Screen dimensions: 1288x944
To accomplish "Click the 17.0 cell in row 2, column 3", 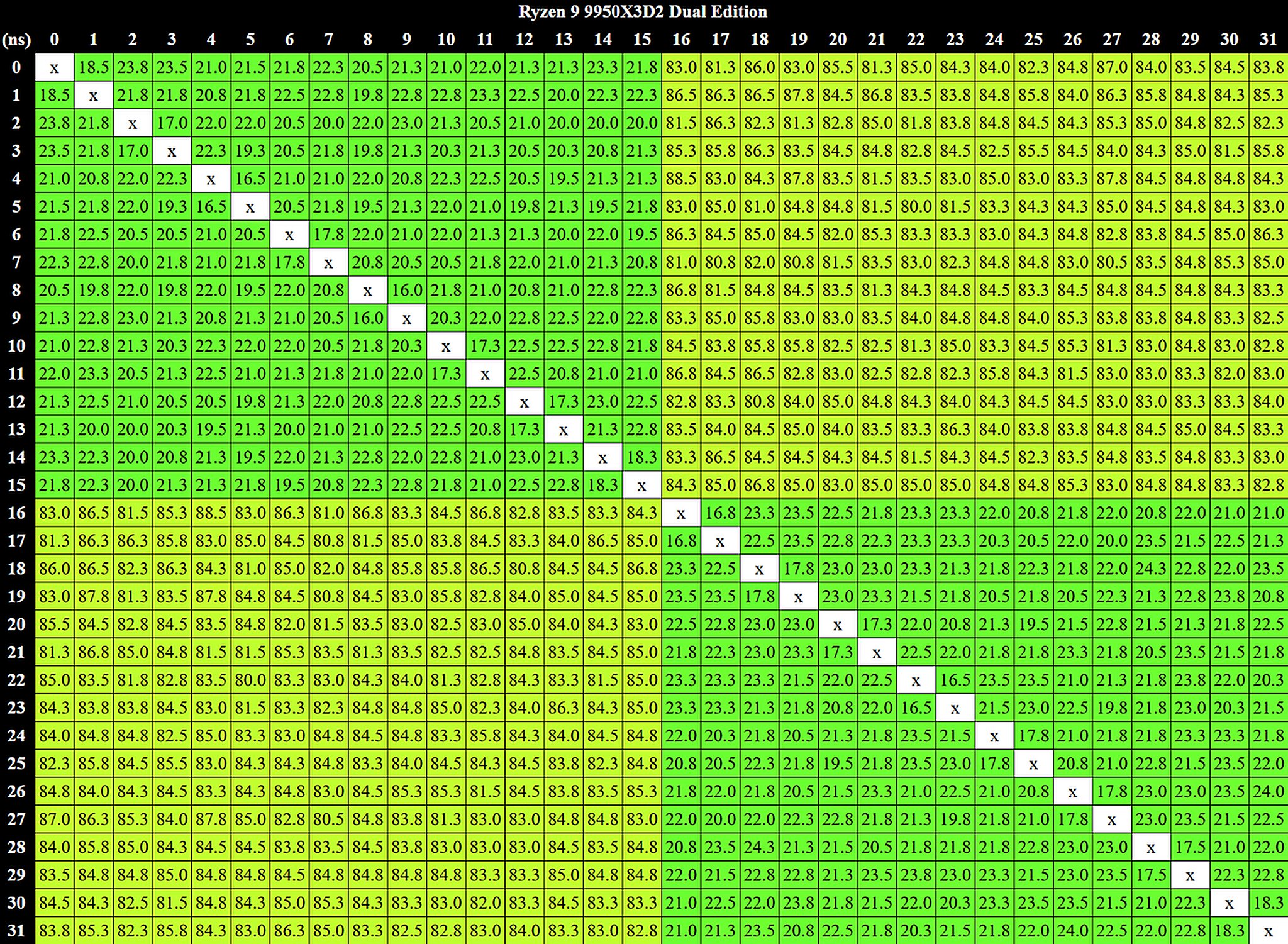I will [x=172, y=123].
